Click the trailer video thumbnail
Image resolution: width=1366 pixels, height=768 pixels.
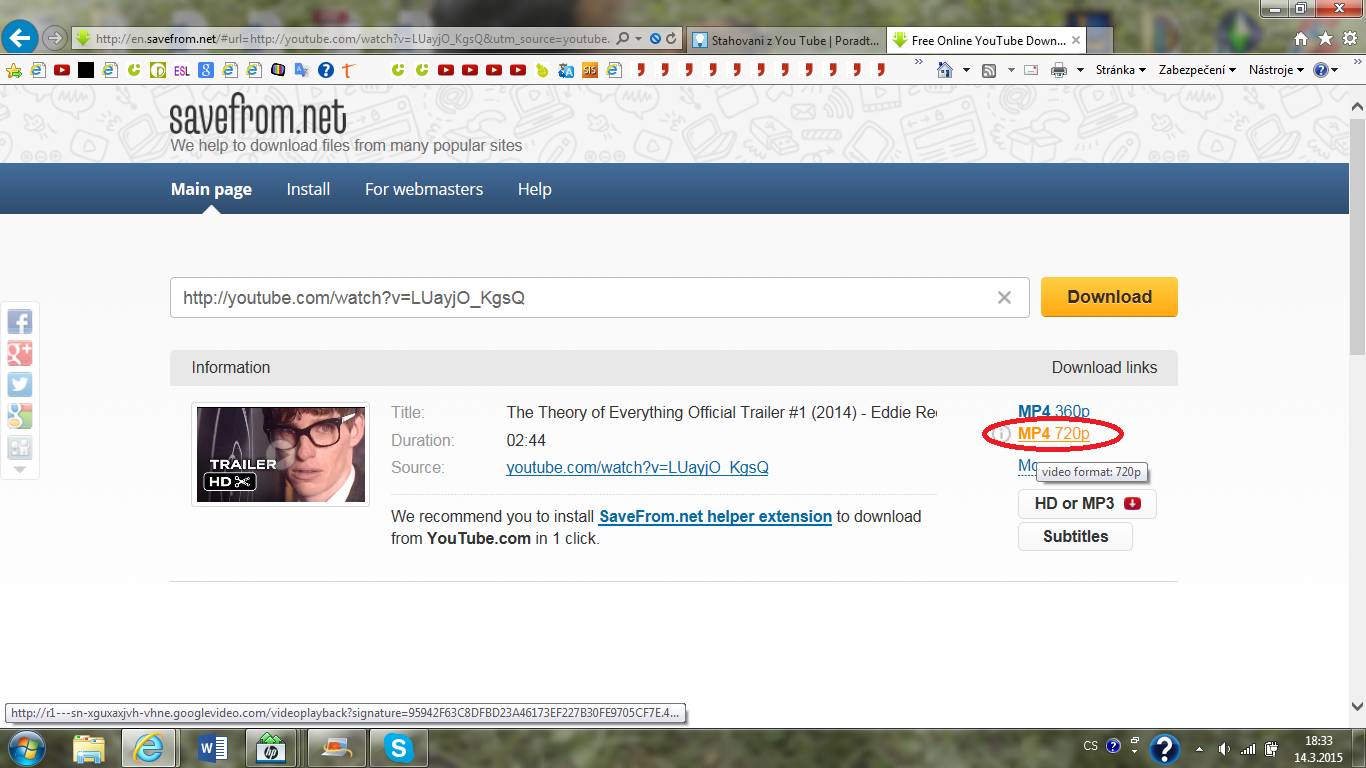[280, 454]
